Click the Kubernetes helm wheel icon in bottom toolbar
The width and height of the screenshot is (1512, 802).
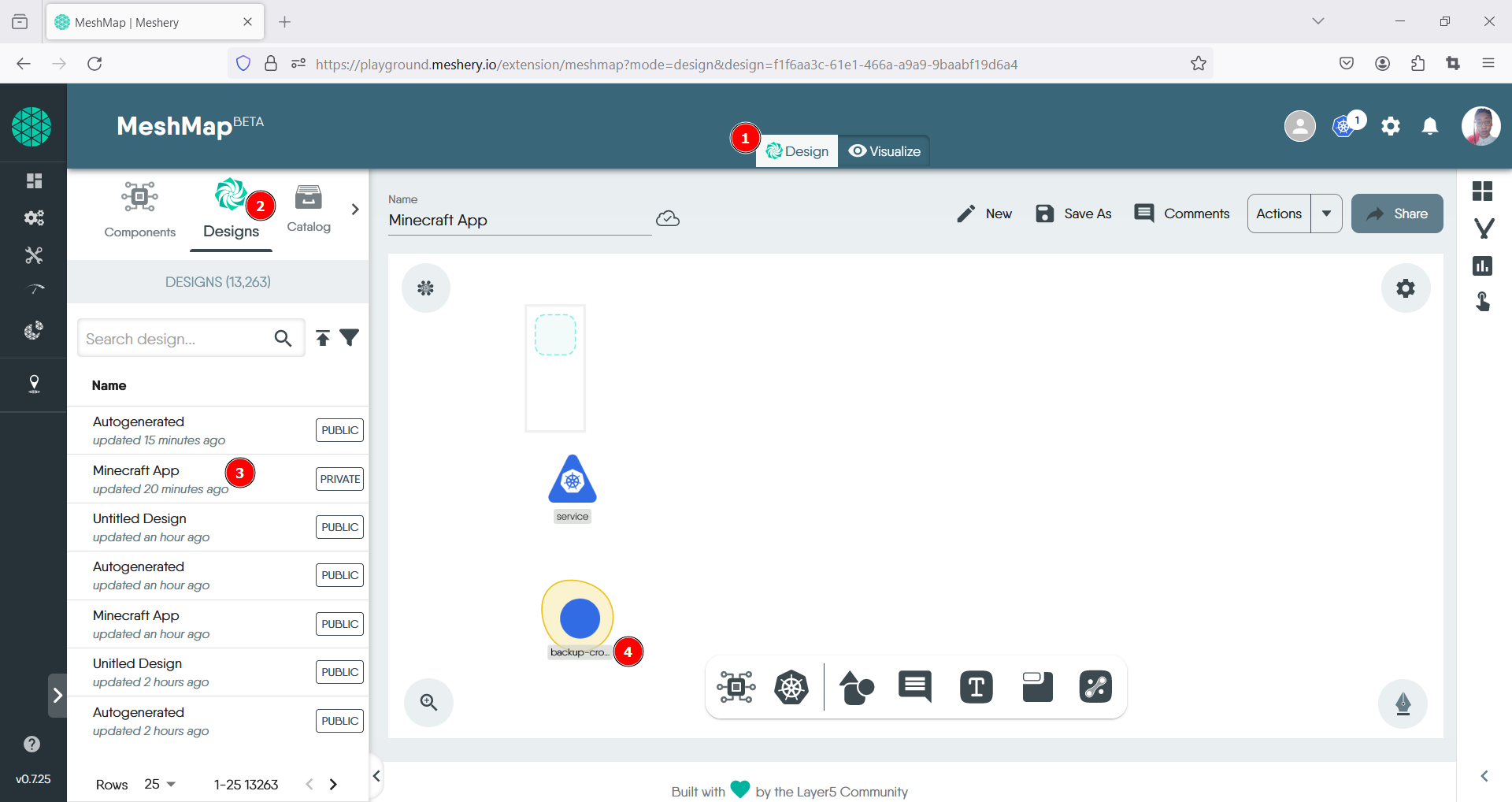tap(791, 687)
